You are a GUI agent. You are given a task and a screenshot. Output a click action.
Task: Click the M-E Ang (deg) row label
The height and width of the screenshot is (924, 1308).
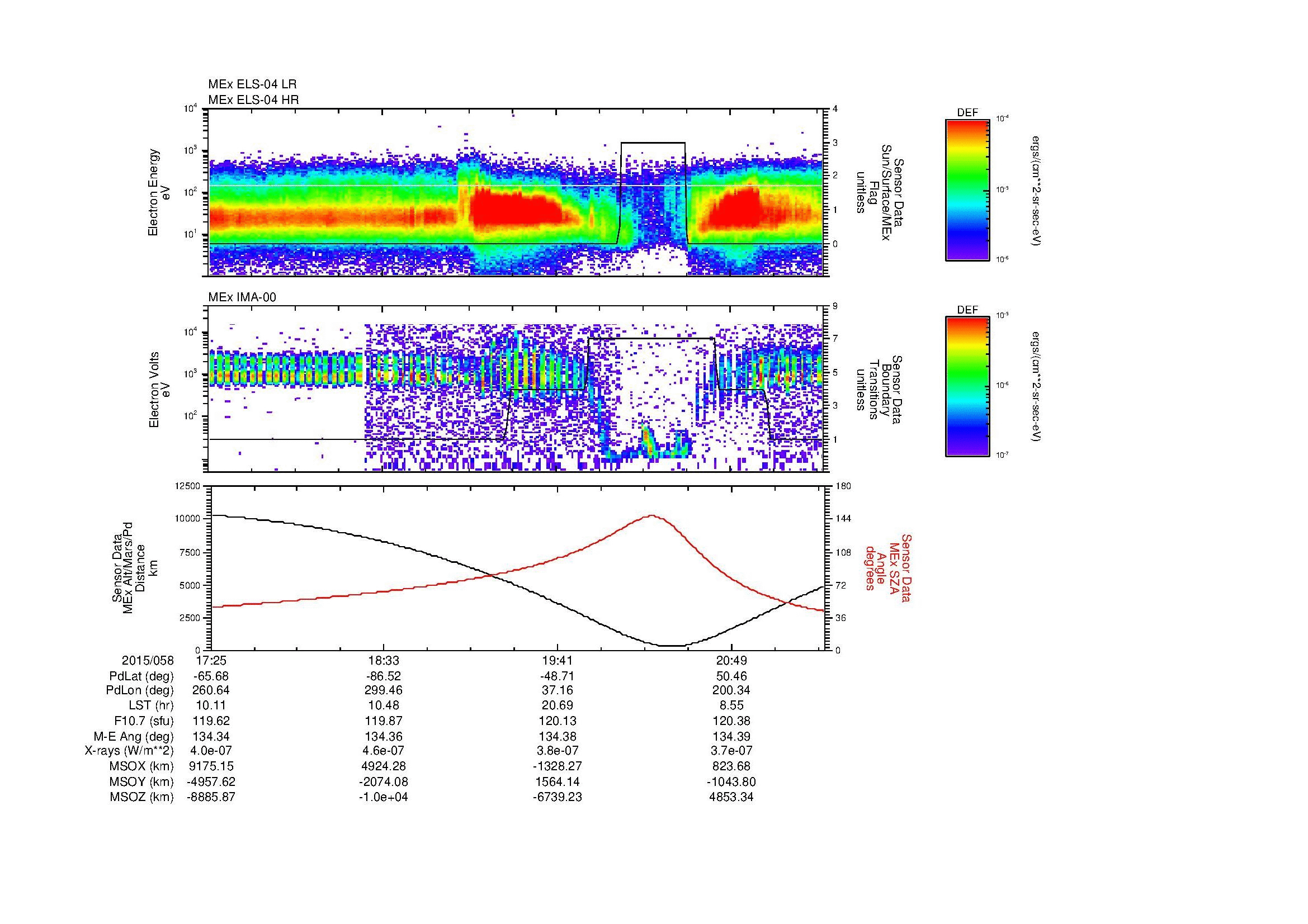point(134,737)
